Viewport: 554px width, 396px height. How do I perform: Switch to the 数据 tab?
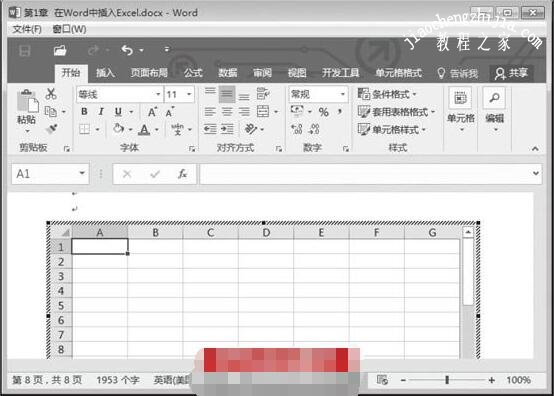click(x=228, y=73)
